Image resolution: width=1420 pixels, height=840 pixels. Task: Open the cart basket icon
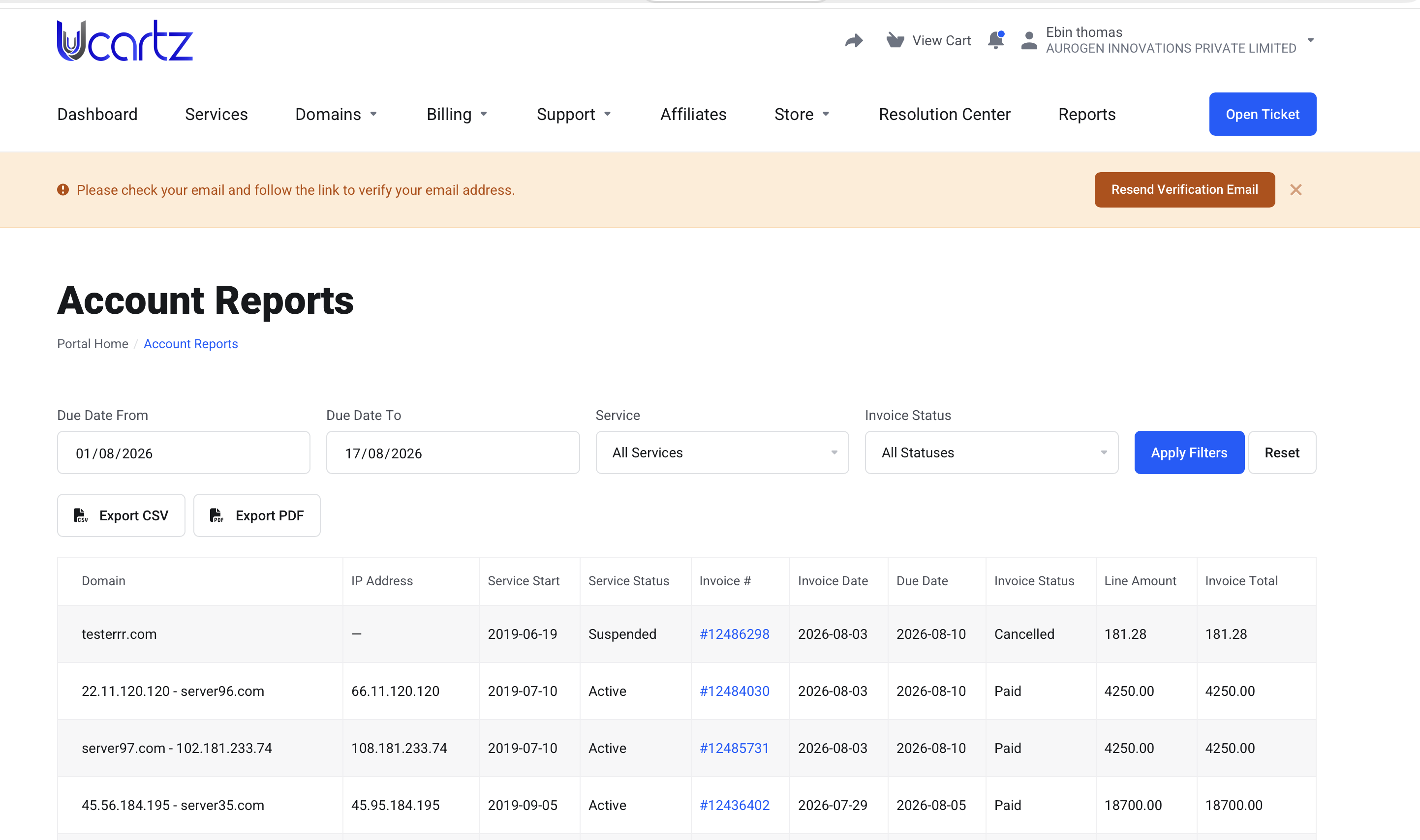pos(895,40)
